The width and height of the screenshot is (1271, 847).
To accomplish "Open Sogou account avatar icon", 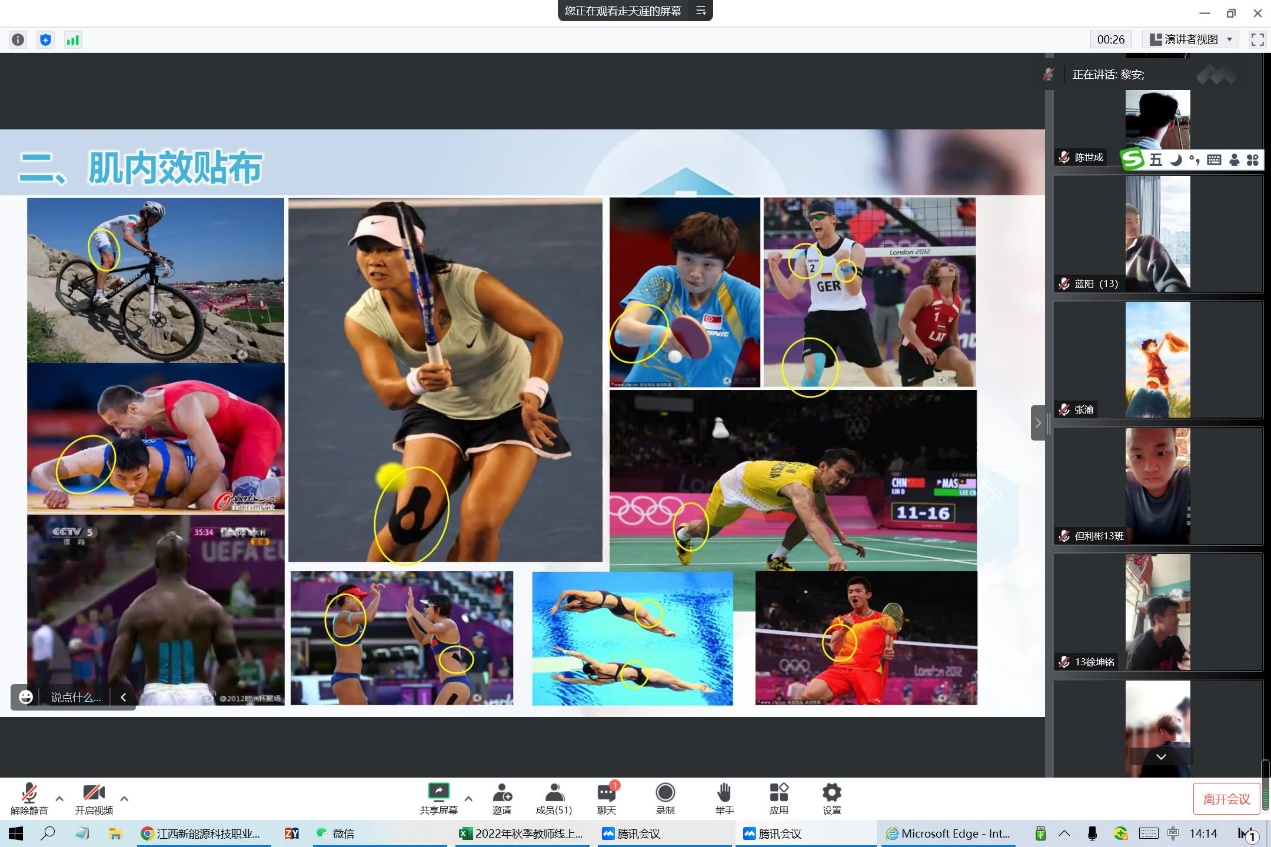I will coord(1235,160).
